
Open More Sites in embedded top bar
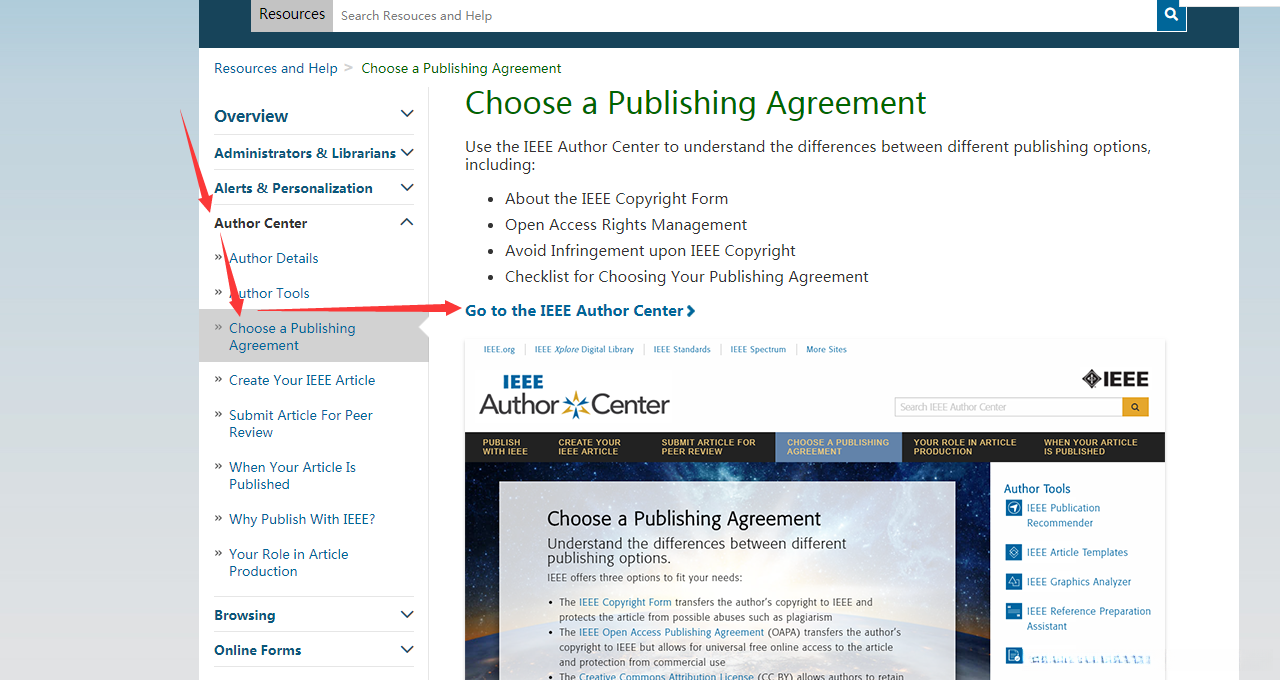coord(826,350)
